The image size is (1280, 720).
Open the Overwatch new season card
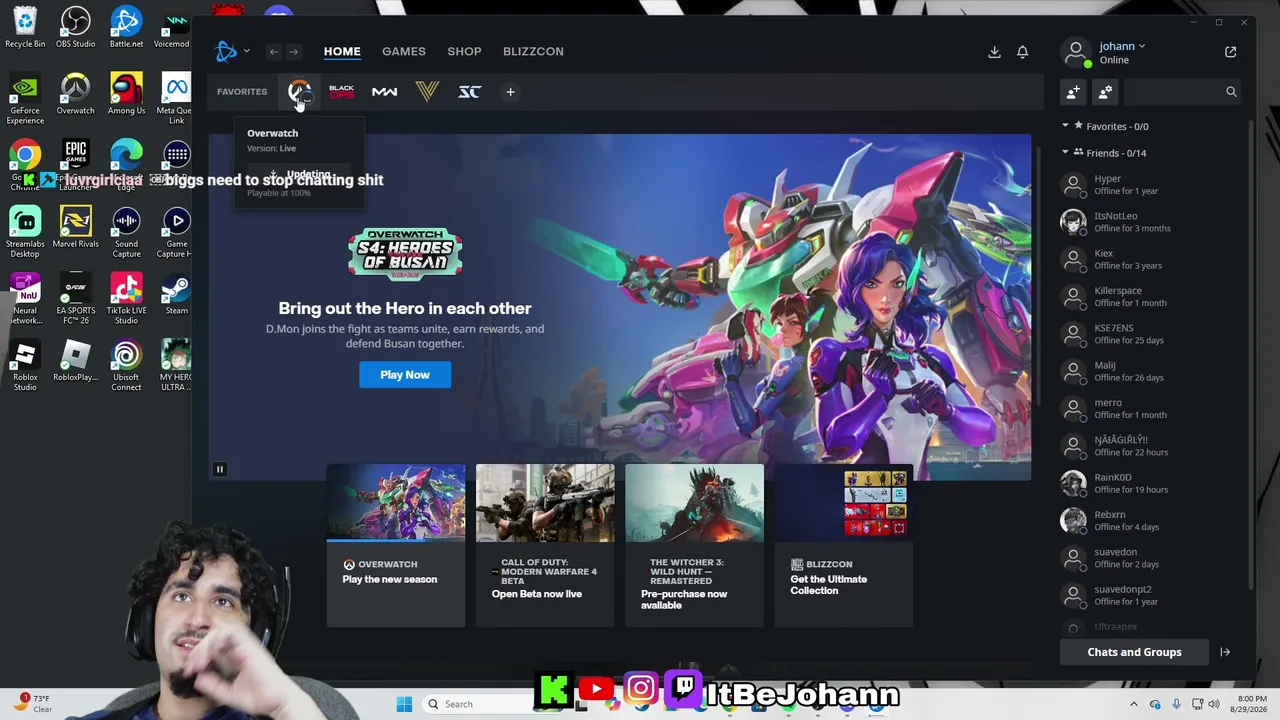coord(396,545)
